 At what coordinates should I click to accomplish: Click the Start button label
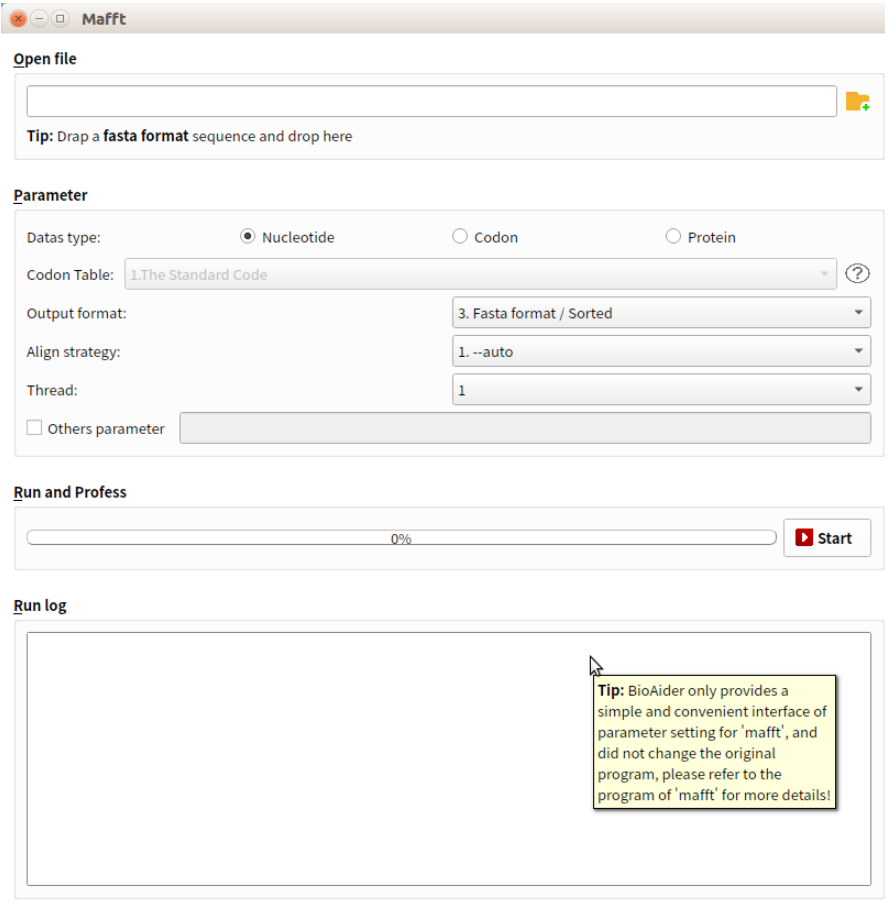tap(834, 538)
